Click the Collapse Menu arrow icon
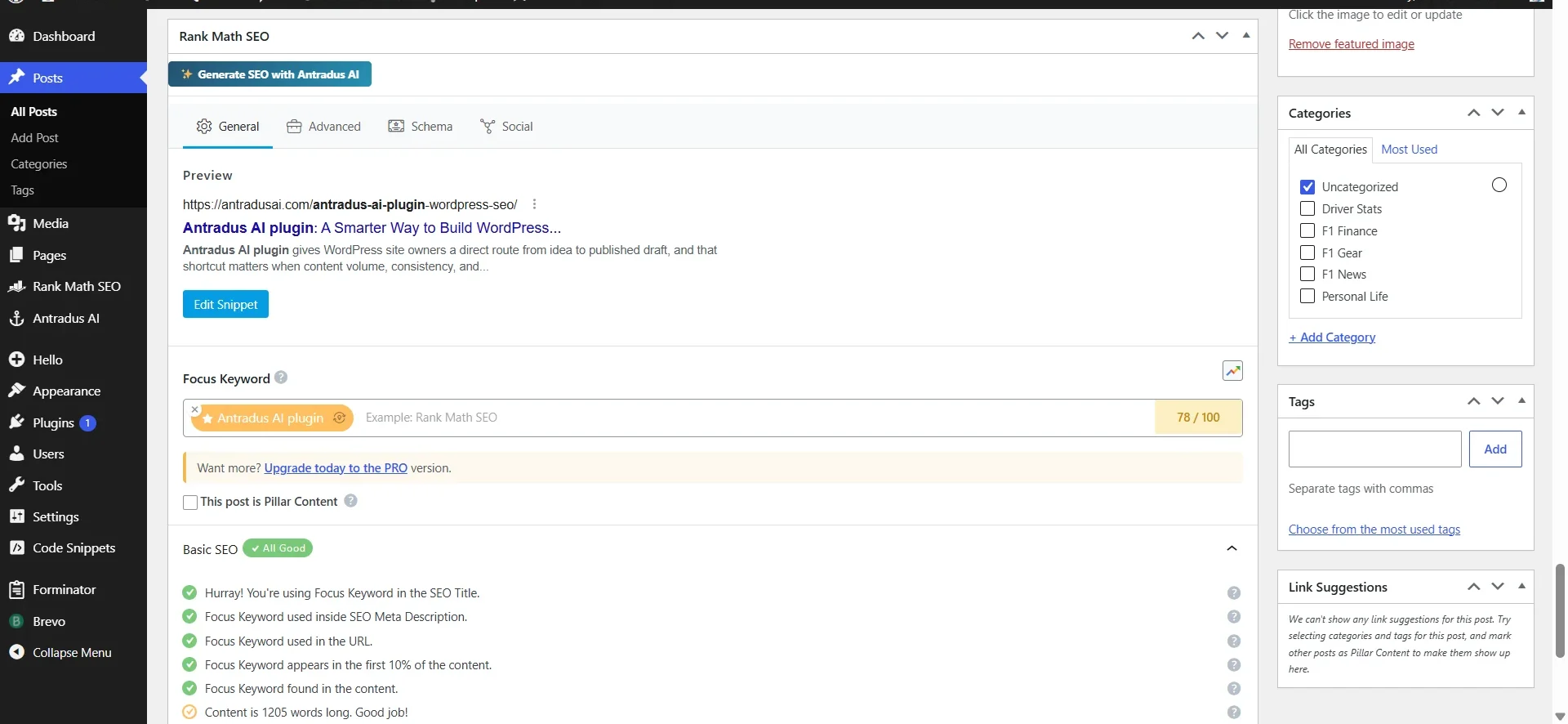Image resolution: width=1568 pixels, height=724 pixels. (x=16, y=652)
